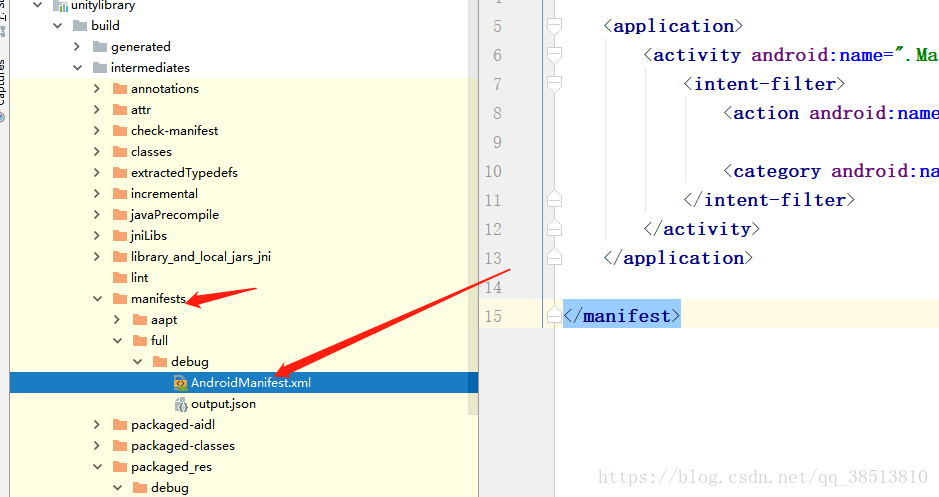Expand the annotations folder arrow

point(97,89)
